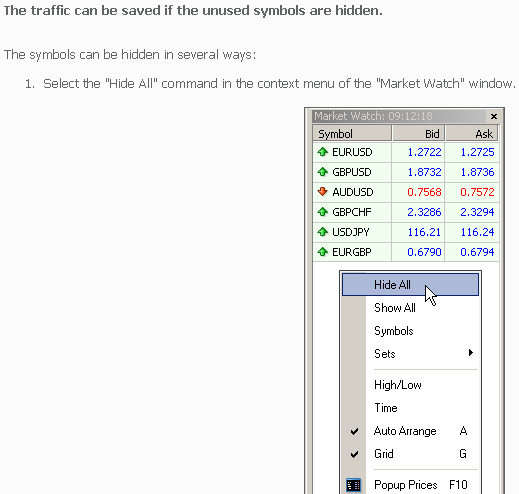Click the green arrow icon next to GBPCHF
Screen dimensions: 519x494
[x=322, y=212]
